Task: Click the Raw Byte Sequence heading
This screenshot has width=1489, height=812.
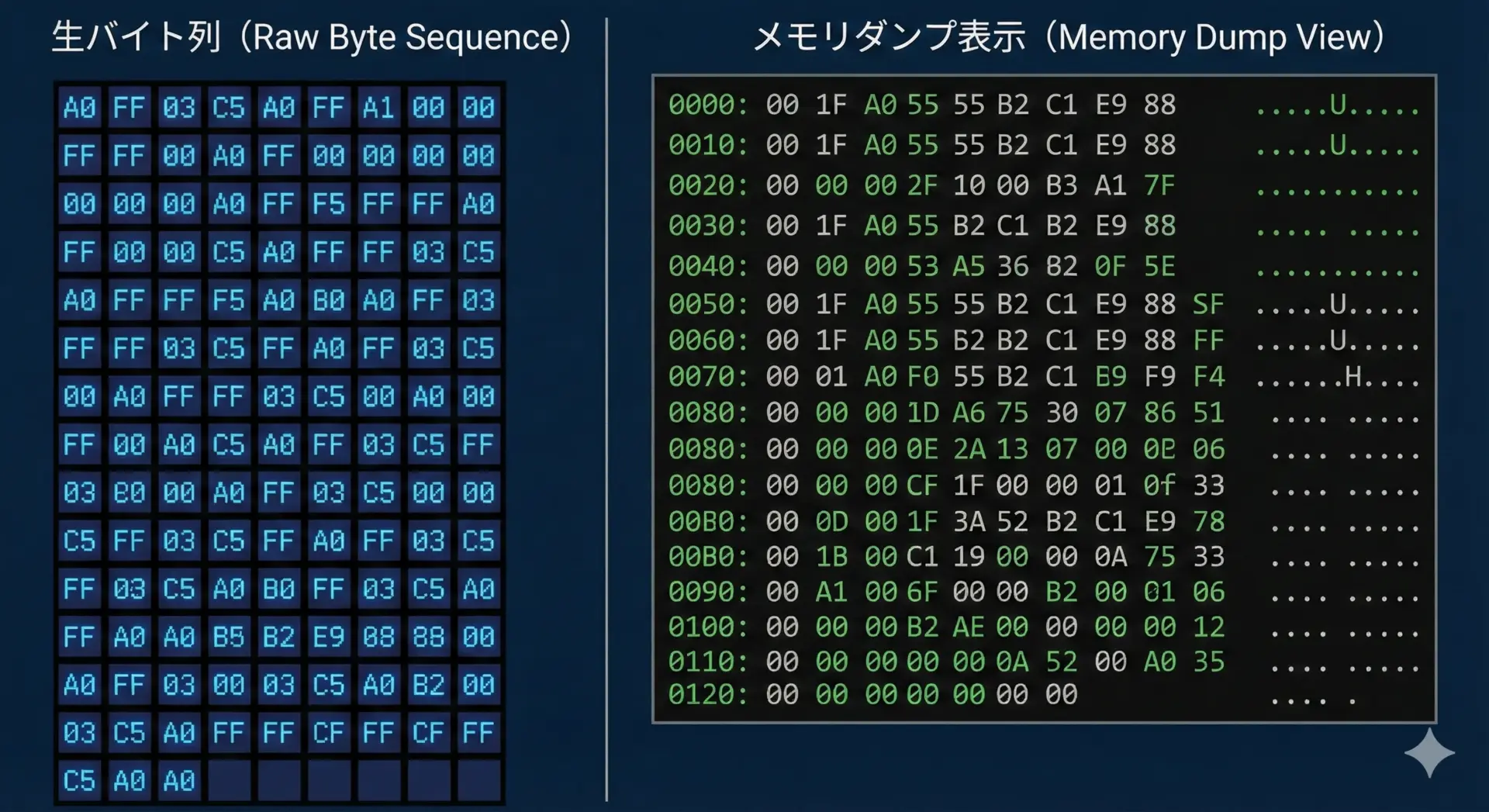Action: point(312,37)
